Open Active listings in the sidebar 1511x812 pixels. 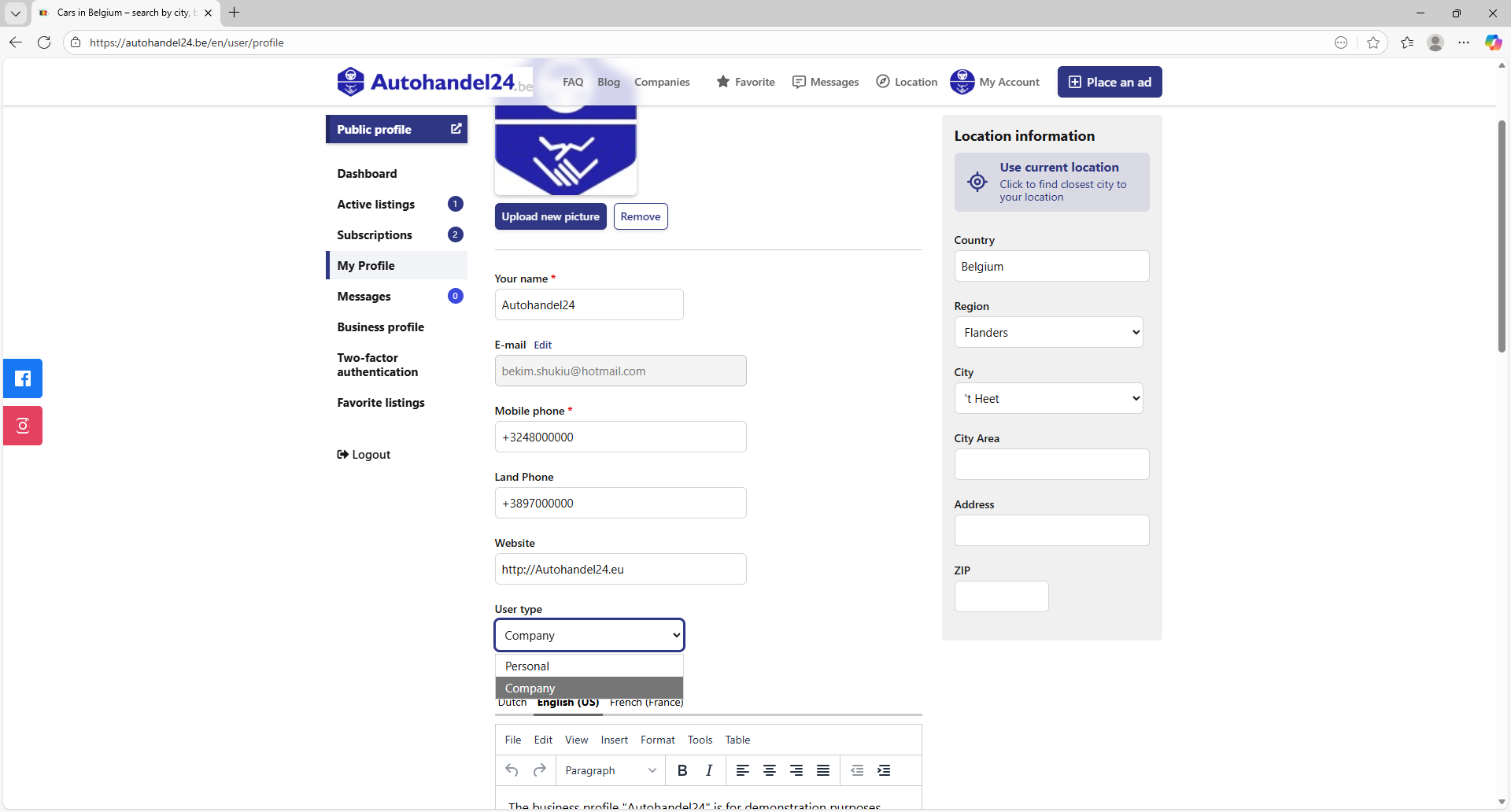click(x=376, y=205)
